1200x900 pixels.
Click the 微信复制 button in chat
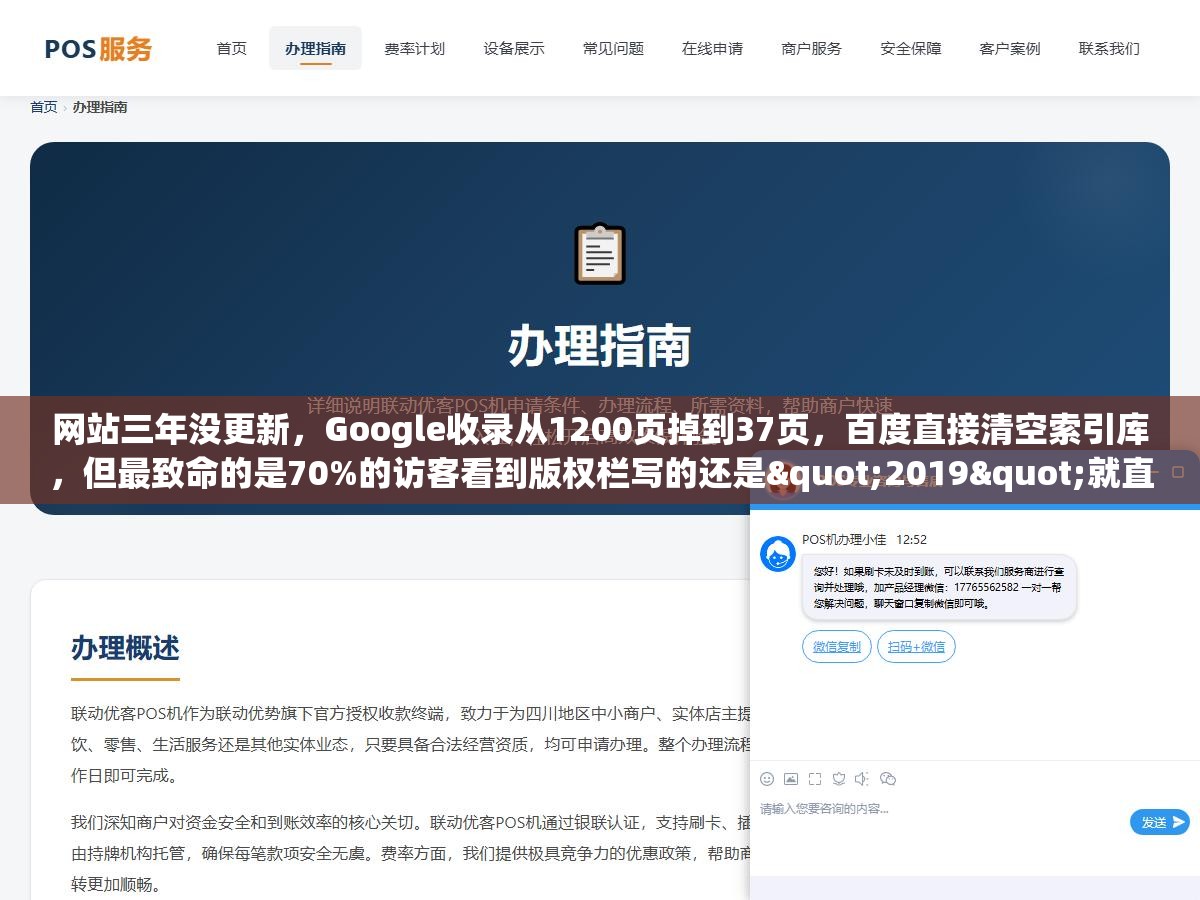[x=837, y=647]
